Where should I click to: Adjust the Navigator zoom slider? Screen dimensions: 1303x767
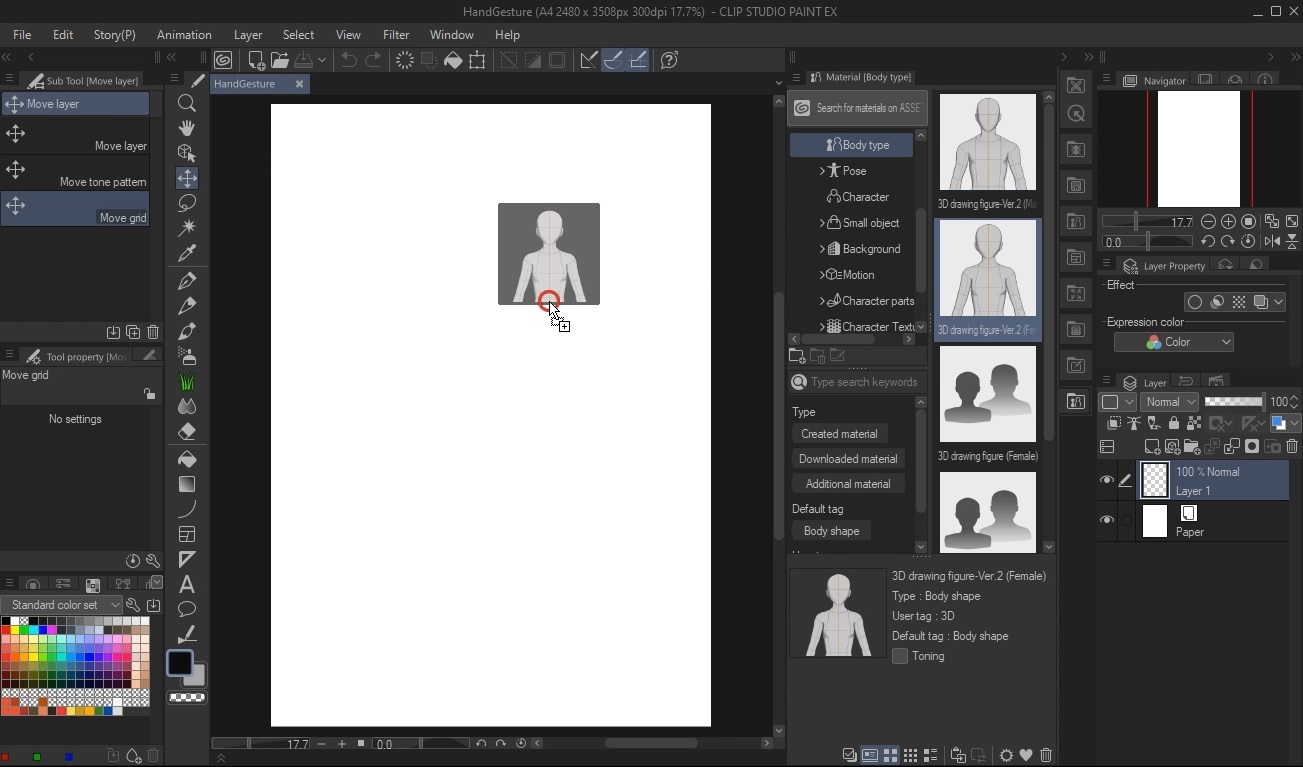click(1136, 222)
